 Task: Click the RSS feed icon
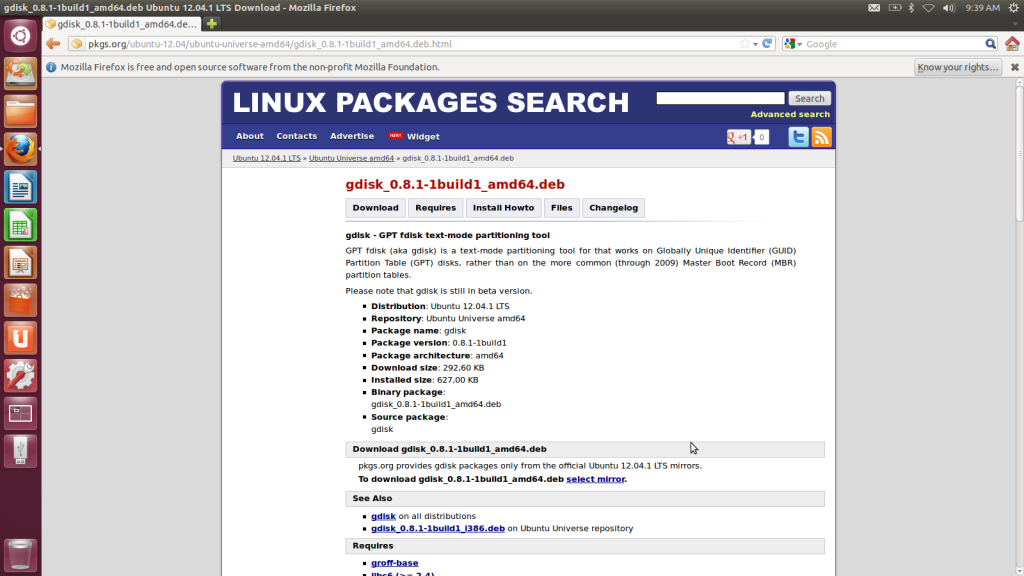[822, 137]
